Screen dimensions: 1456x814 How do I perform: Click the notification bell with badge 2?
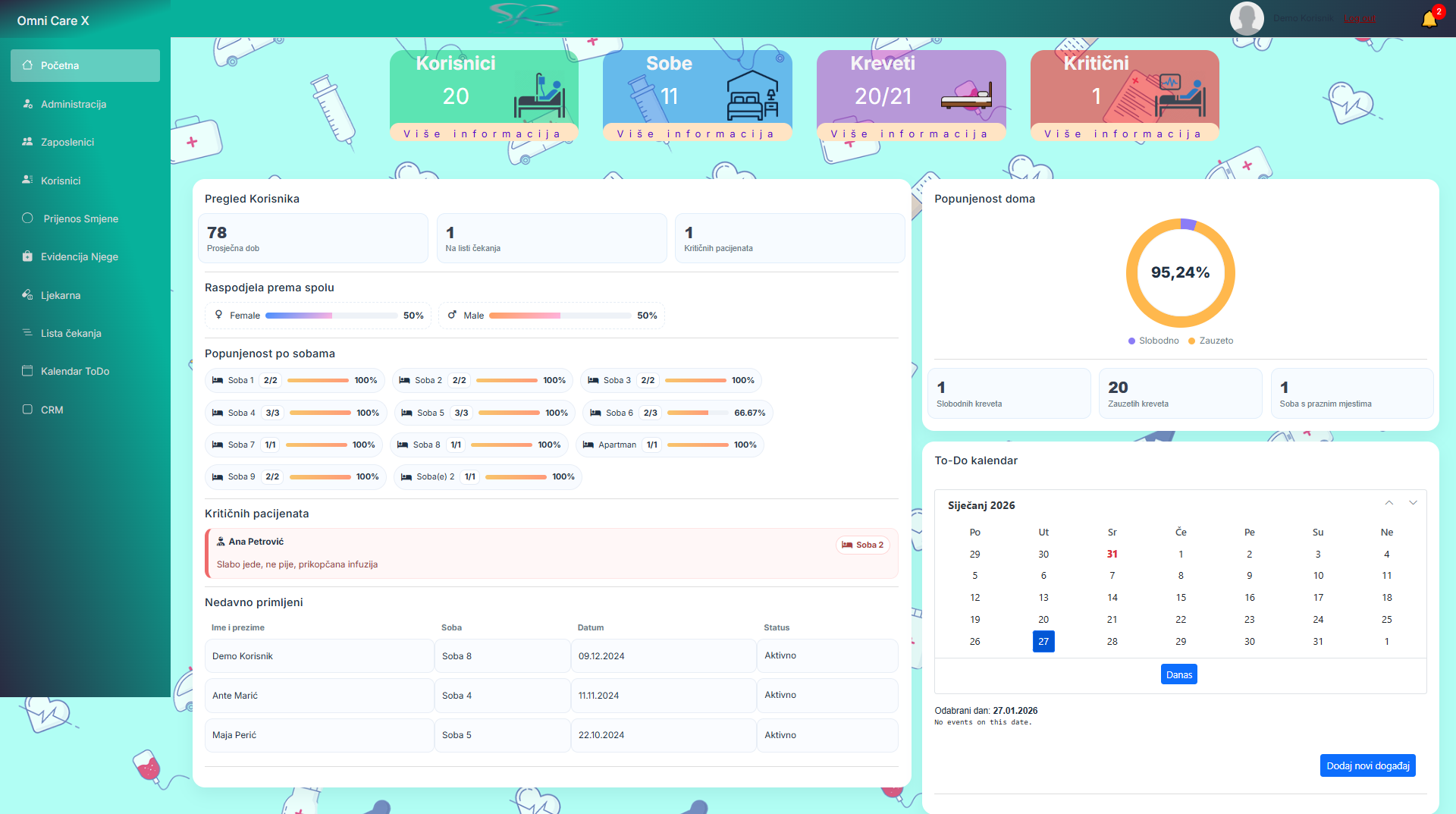pyautogui.click(x=1429, y=18)
